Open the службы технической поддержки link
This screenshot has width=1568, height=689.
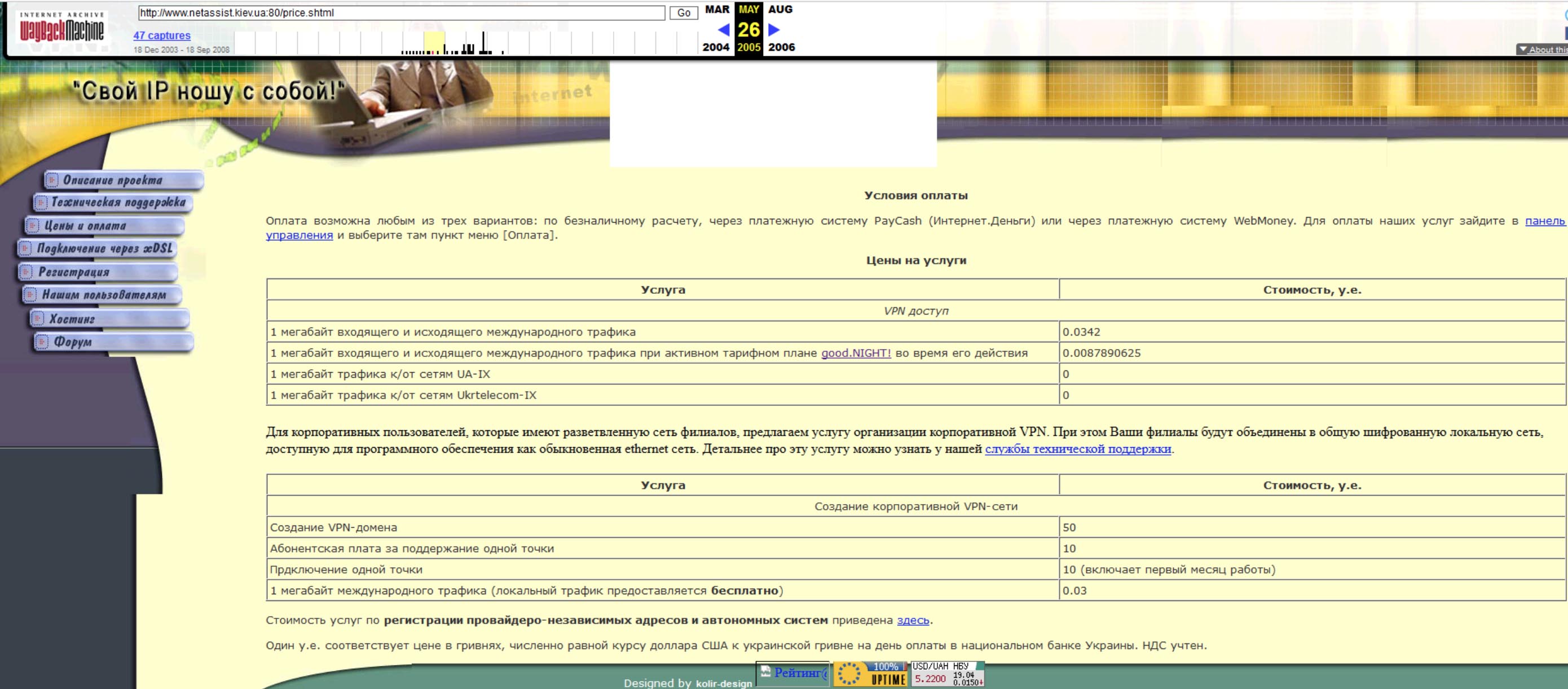1077,449
